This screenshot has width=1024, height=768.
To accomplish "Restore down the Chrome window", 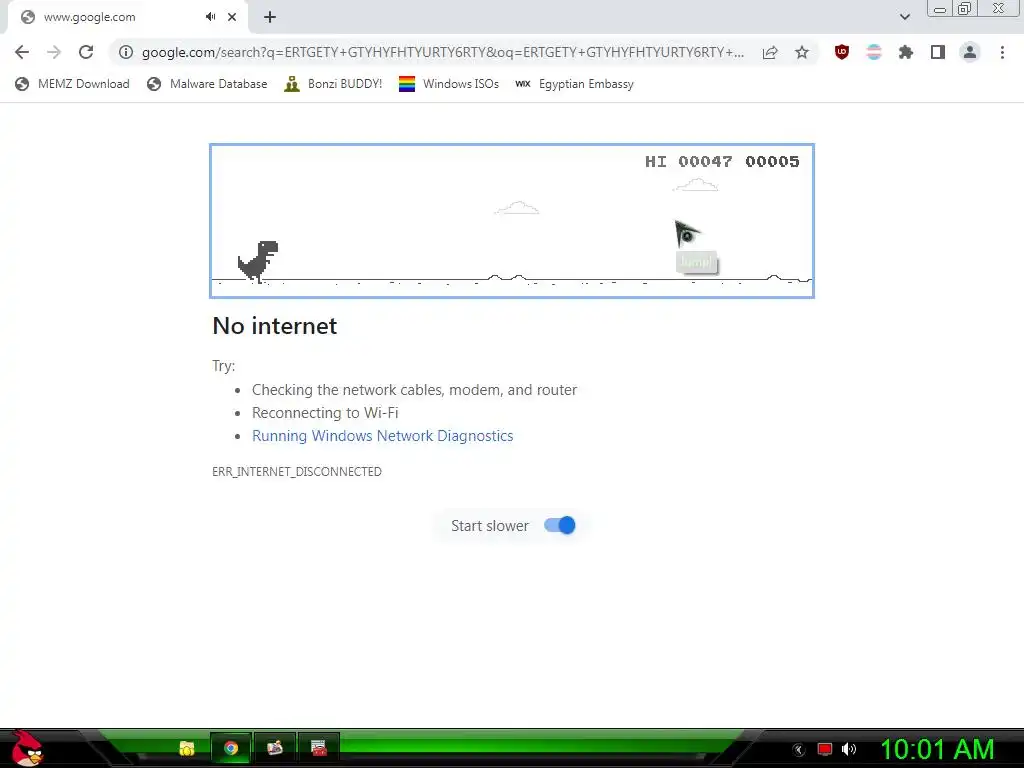I will pos(964,8).
